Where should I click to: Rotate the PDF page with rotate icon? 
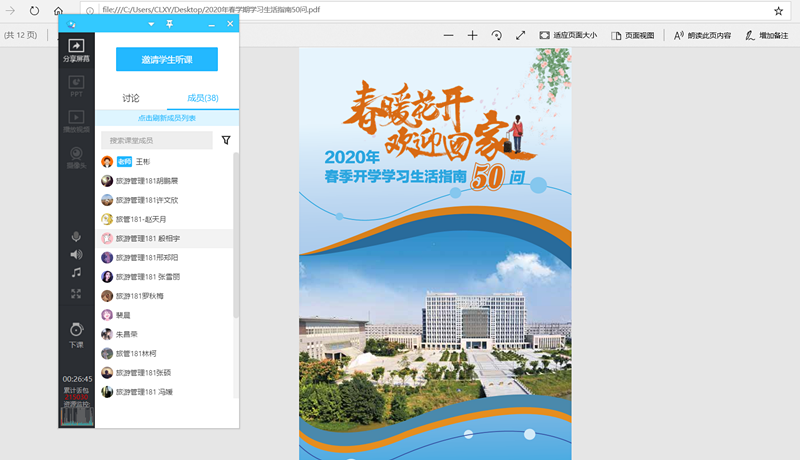pos(497,35)
